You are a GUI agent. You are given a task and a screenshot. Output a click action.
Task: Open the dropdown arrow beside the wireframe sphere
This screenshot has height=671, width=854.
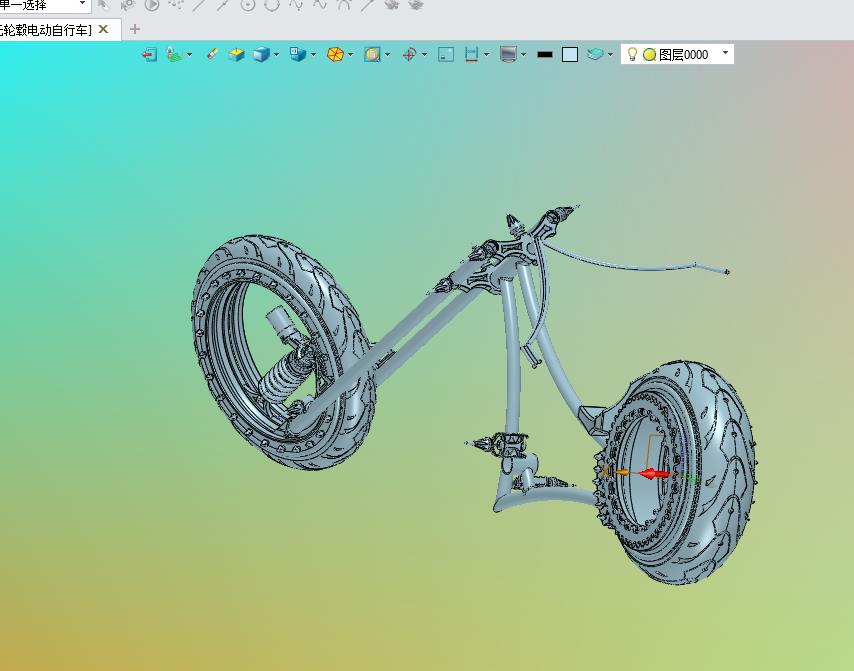[351, 55]
